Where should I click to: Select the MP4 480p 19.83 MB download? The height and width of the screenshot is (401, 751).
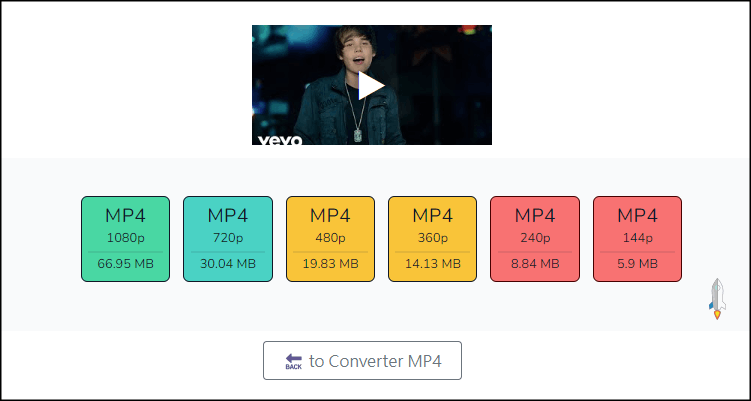[x=330, y=239]
